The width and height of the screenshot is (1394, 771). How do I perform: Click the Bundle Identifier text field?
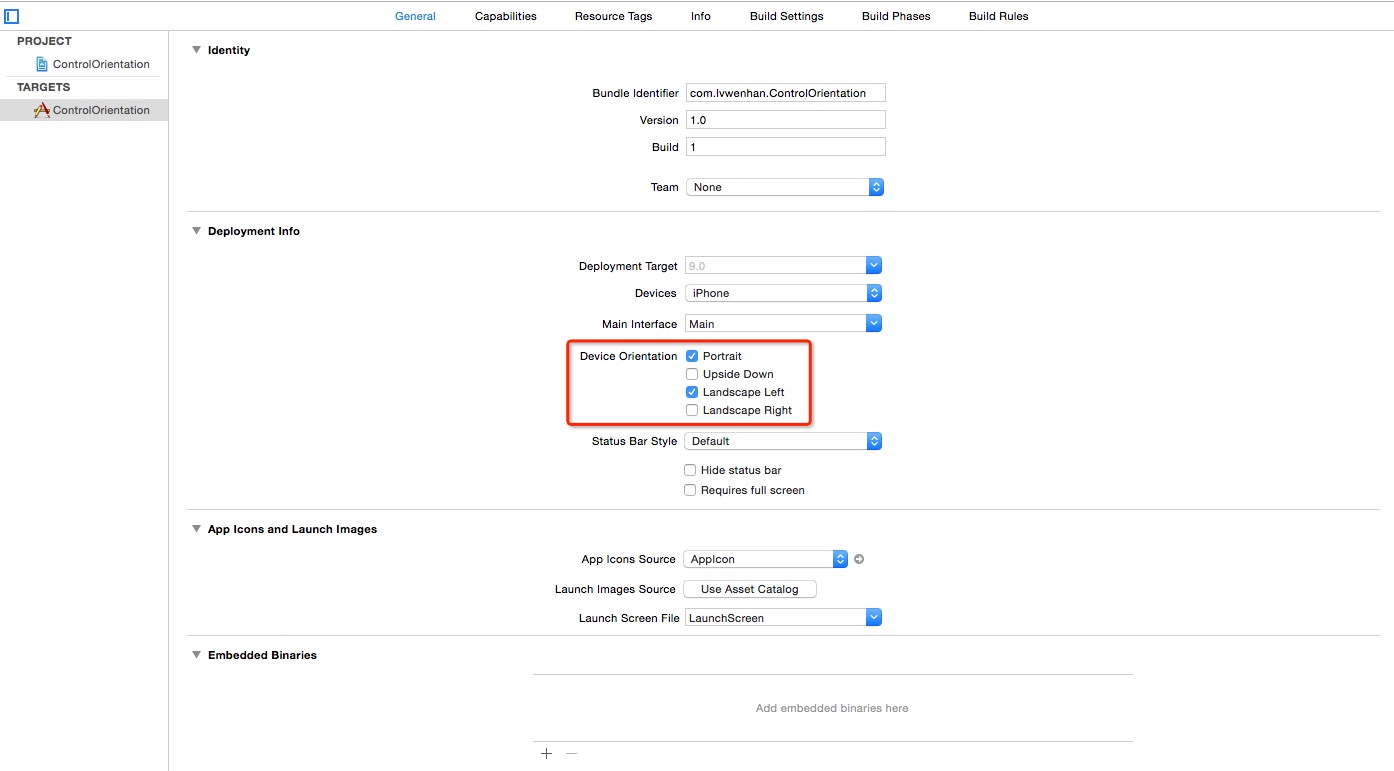click(785, 93)
